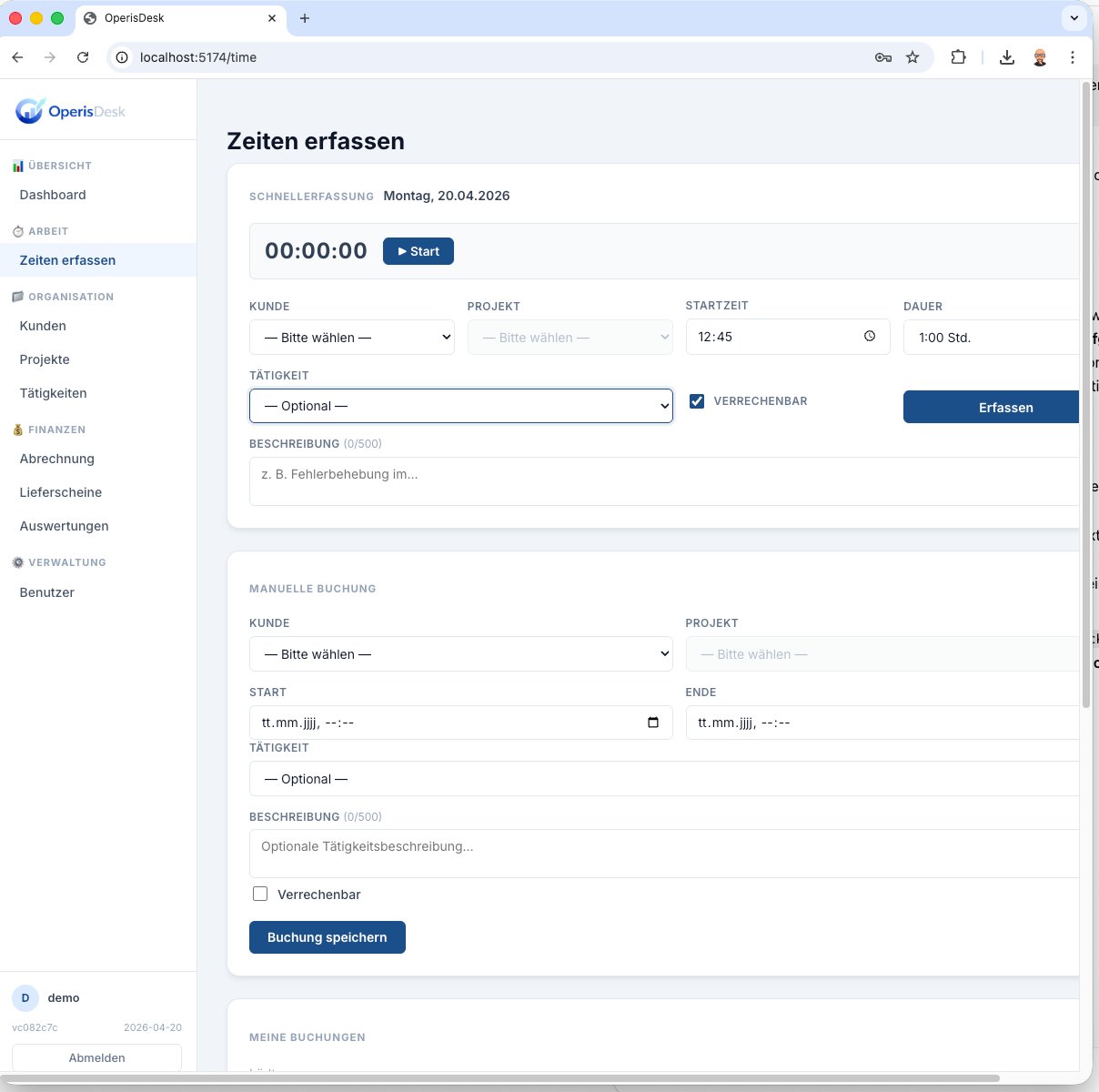Open the calendar picker in Start field

click(x=652, y=723)
